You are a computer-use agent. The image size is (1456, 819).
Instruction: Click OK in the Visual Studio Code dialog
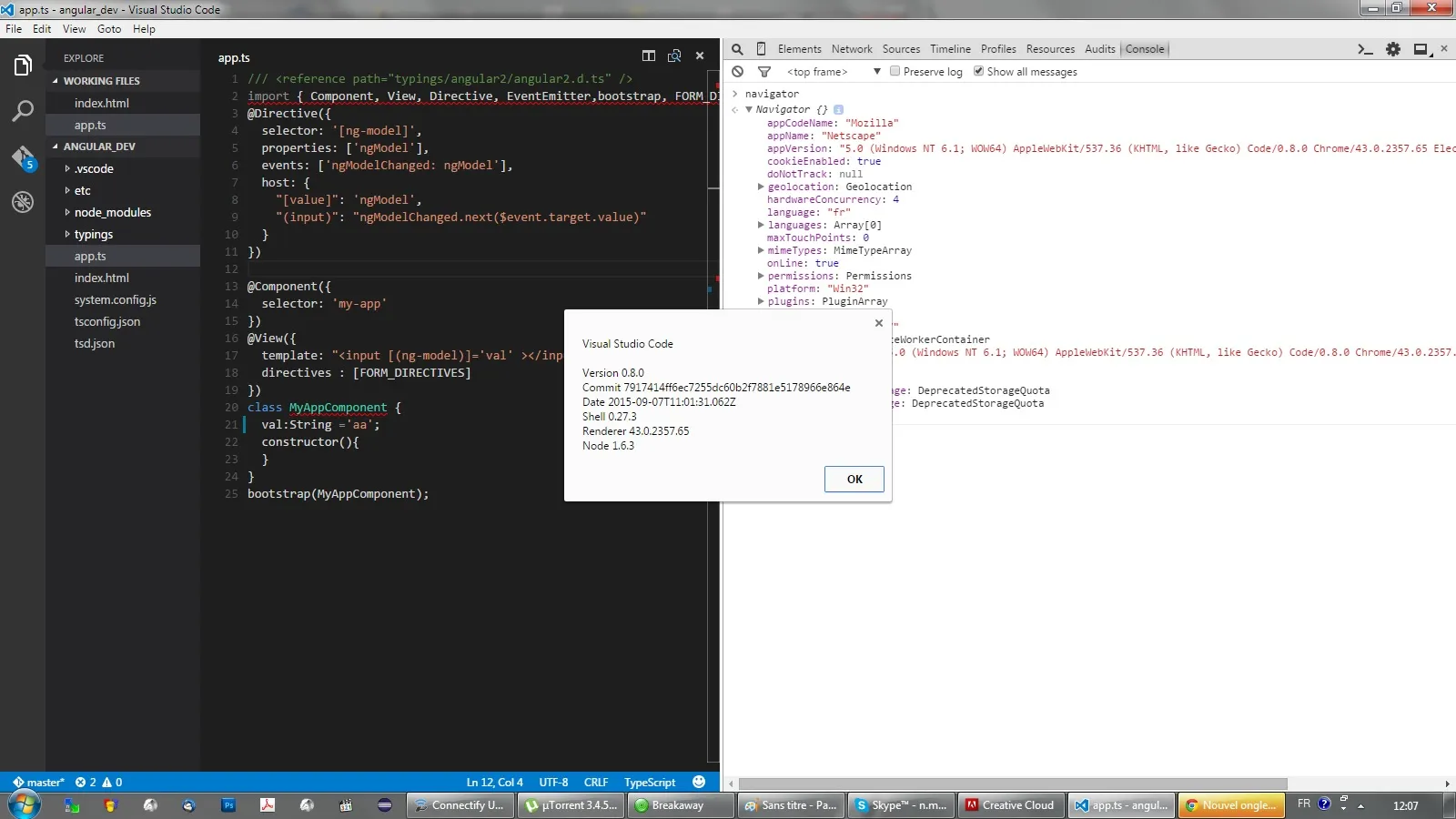point(854,480)
